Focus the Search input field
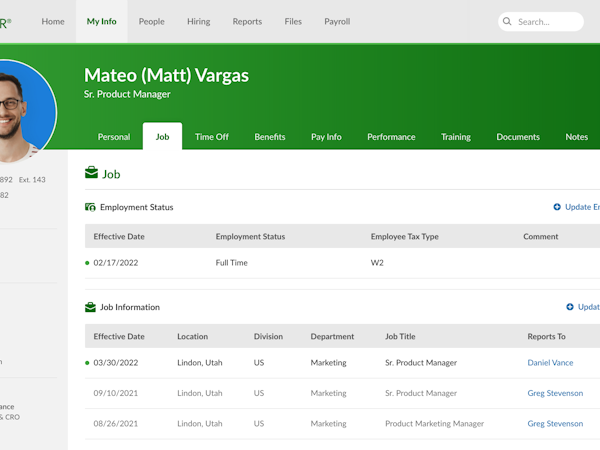Viewport: 600px width, 450px height. point(541,21)
